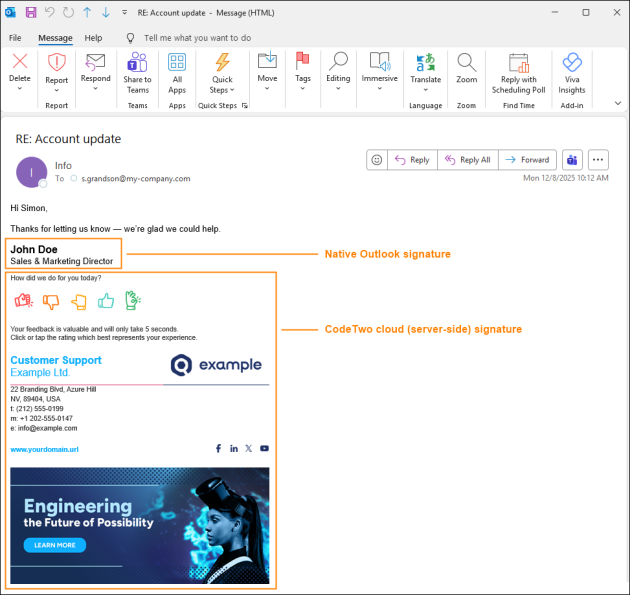The width and height of the screenshot is (630, 595).
Task: Open the Help tab
Action: (x=93, y=38)
